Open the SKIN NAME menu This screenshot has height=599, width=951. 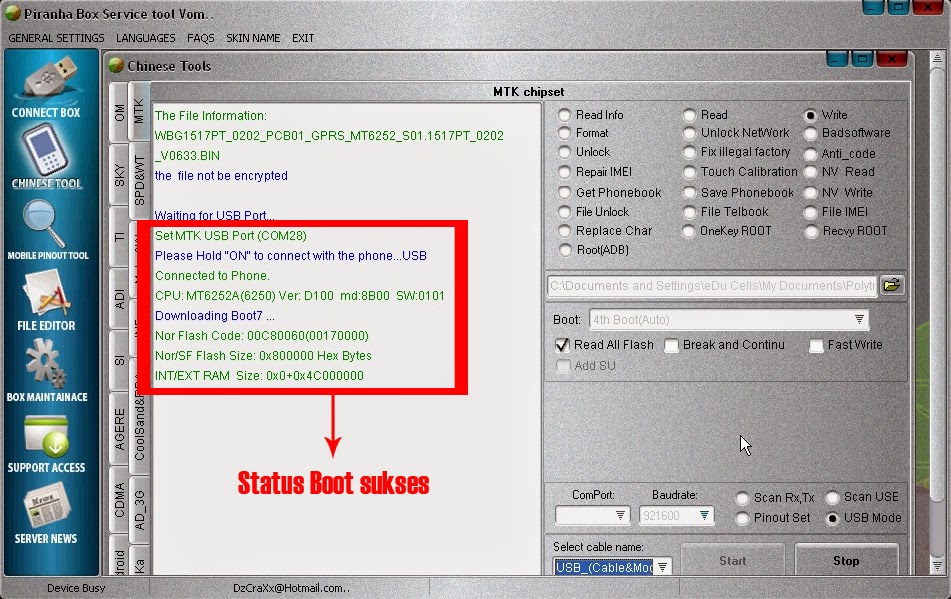coord(253,38)
